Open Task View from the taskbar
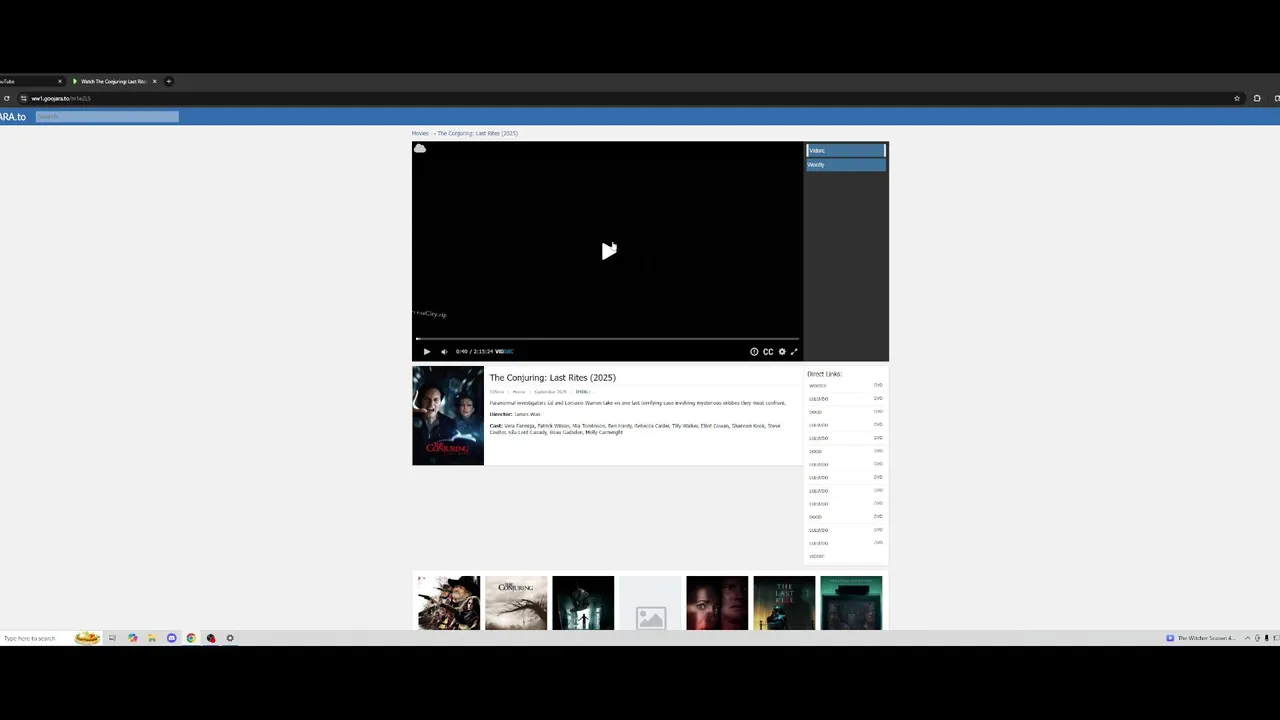Screen dimensions: 1280x720 point(112,638)
